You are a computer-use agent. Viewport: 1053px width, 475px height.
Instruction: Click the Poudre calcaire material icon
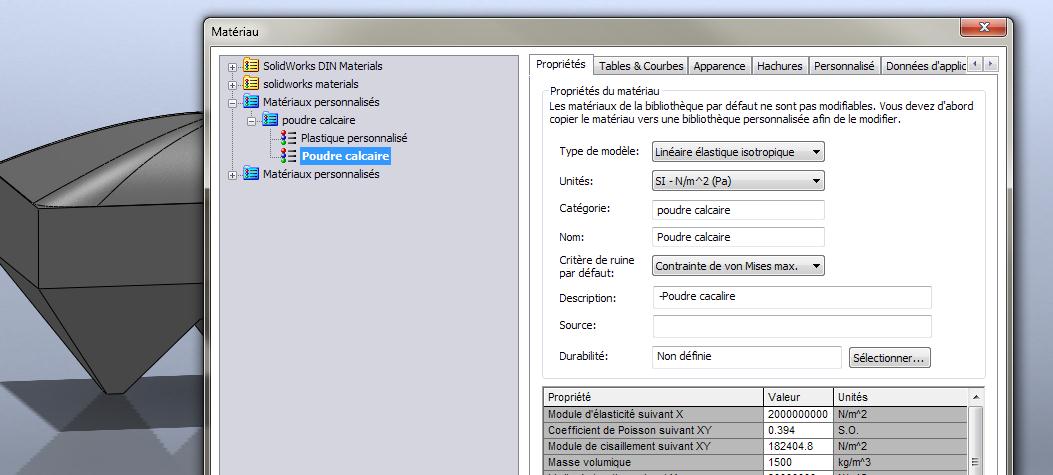pyautogui.click(x=289, y=156)
